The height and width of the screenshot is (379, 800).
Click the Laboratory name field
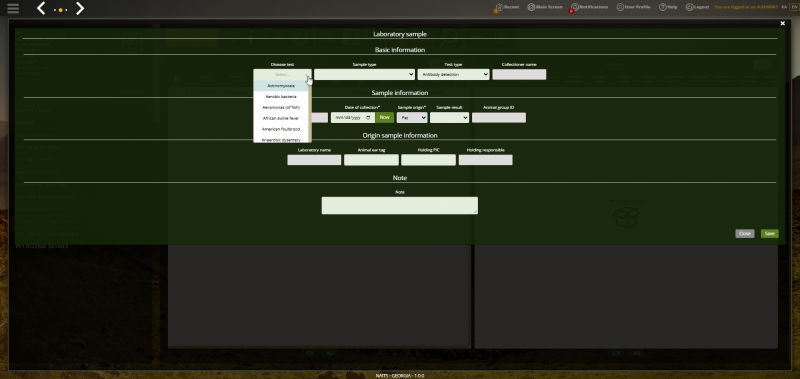coord(314,160)
